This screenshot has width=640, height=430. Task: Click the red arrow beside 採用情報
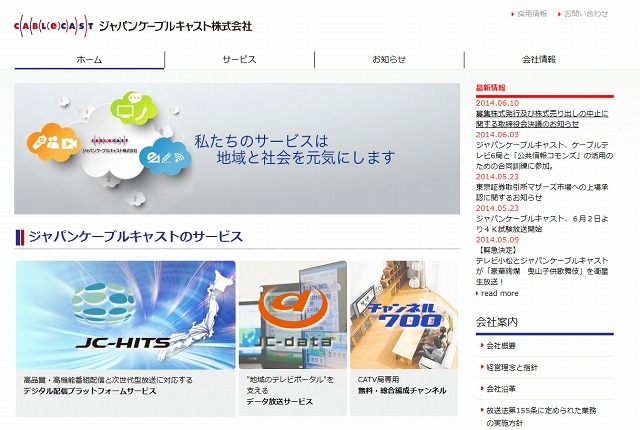[x=513, y=14]
